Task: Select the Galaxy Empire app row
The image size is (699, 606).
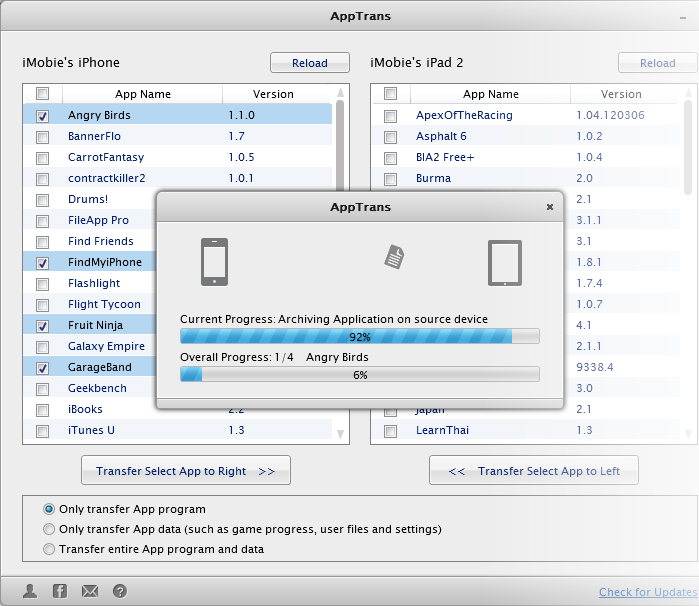Action: click(89, 346)
